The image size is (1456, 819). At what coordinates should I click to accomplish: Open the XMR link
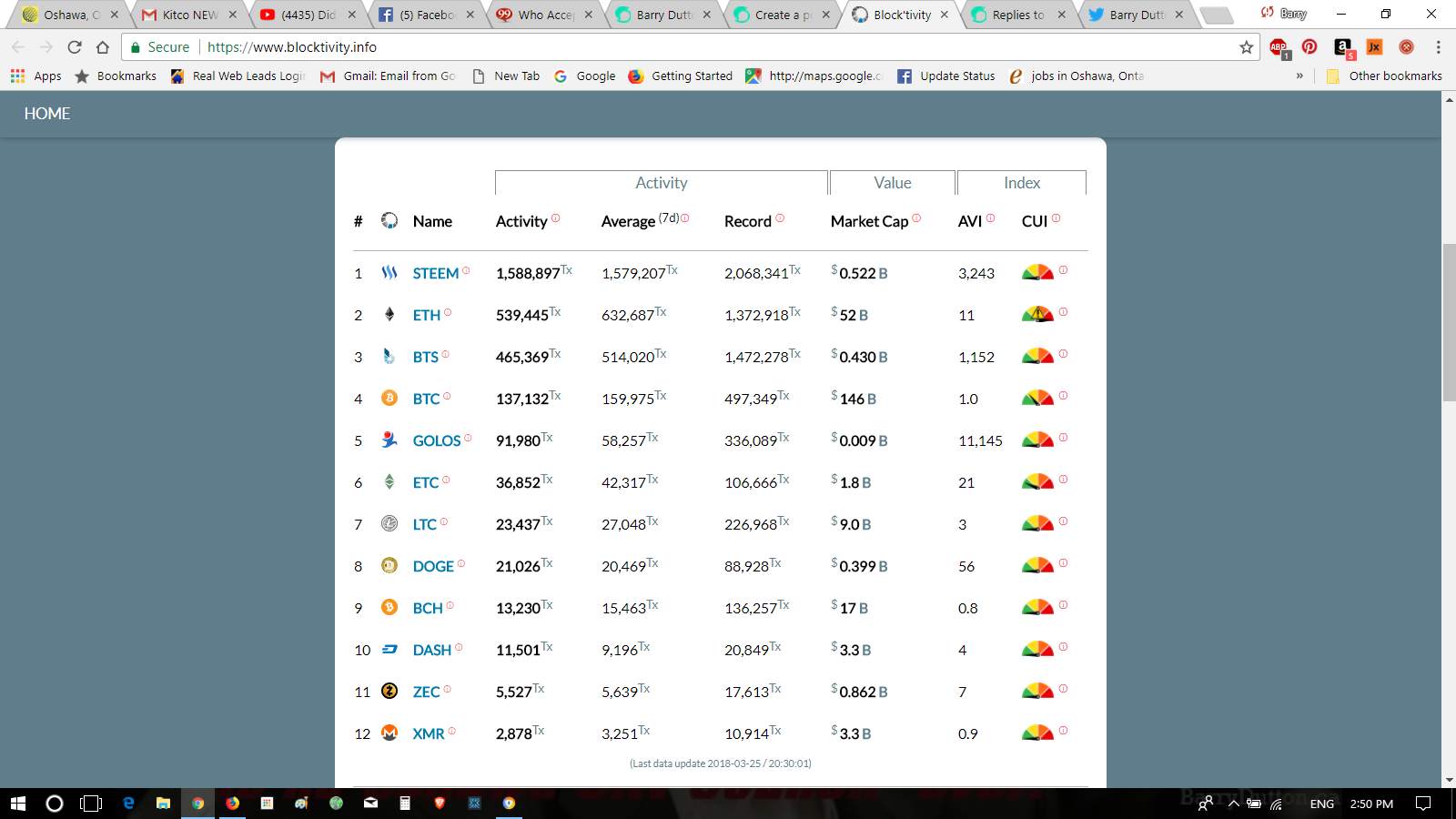429,733
